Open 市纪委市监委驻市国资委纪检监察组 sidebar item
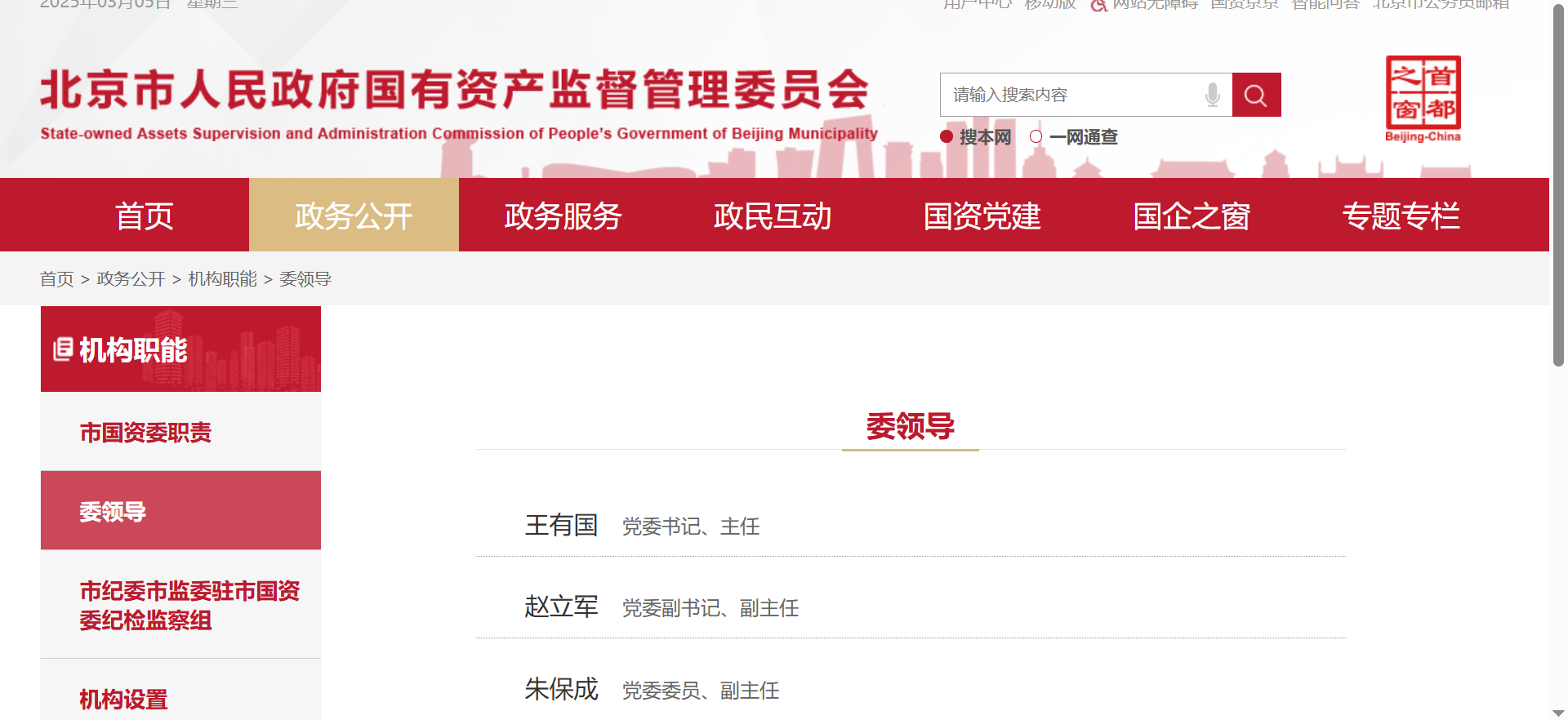Viewport: 1568px width, 720px height. coord(180,605)
